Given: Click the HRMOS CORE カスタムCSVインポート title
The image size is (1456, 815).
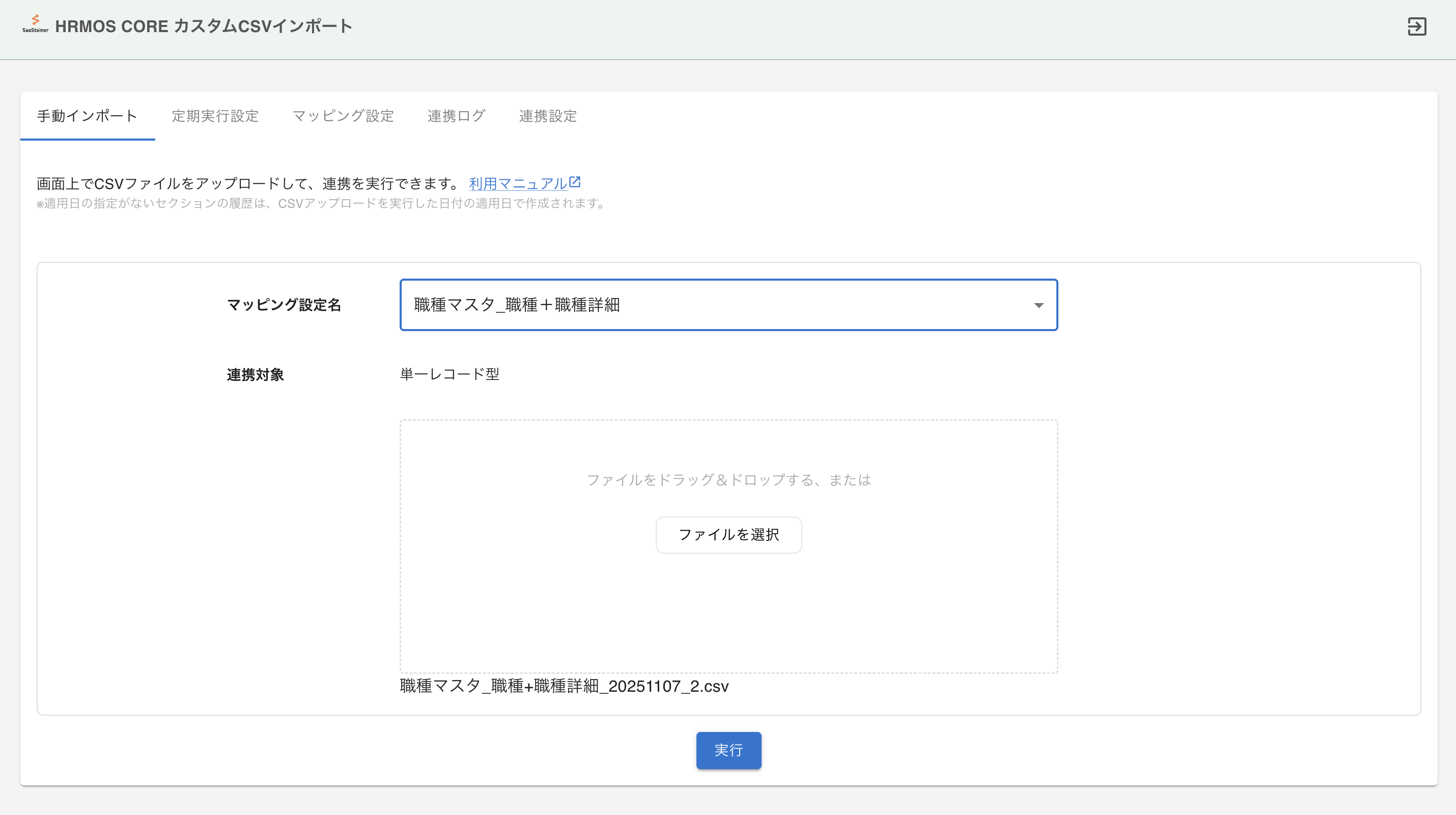Looking at the screenshot, I should pyautogui.click(x=204, y=26).
